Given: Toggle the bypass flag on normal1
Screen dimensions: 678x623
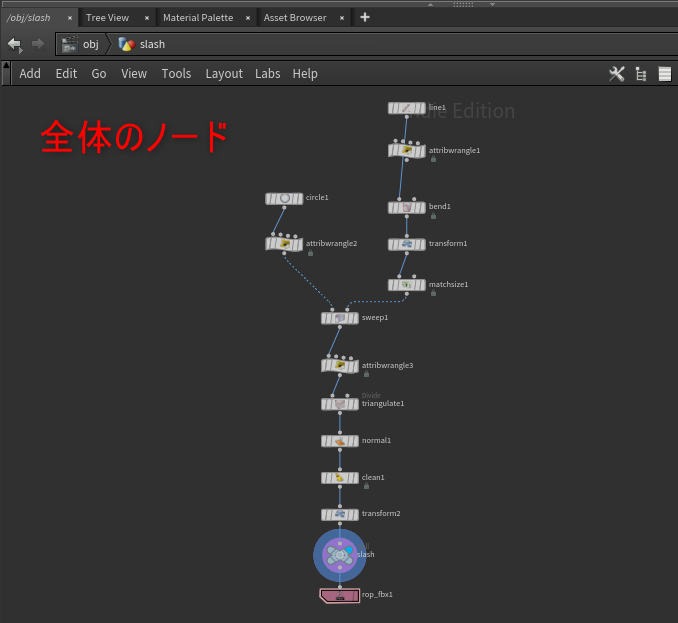Looking at the screenshot, I should pyautogui.click(x=324, y=441).
